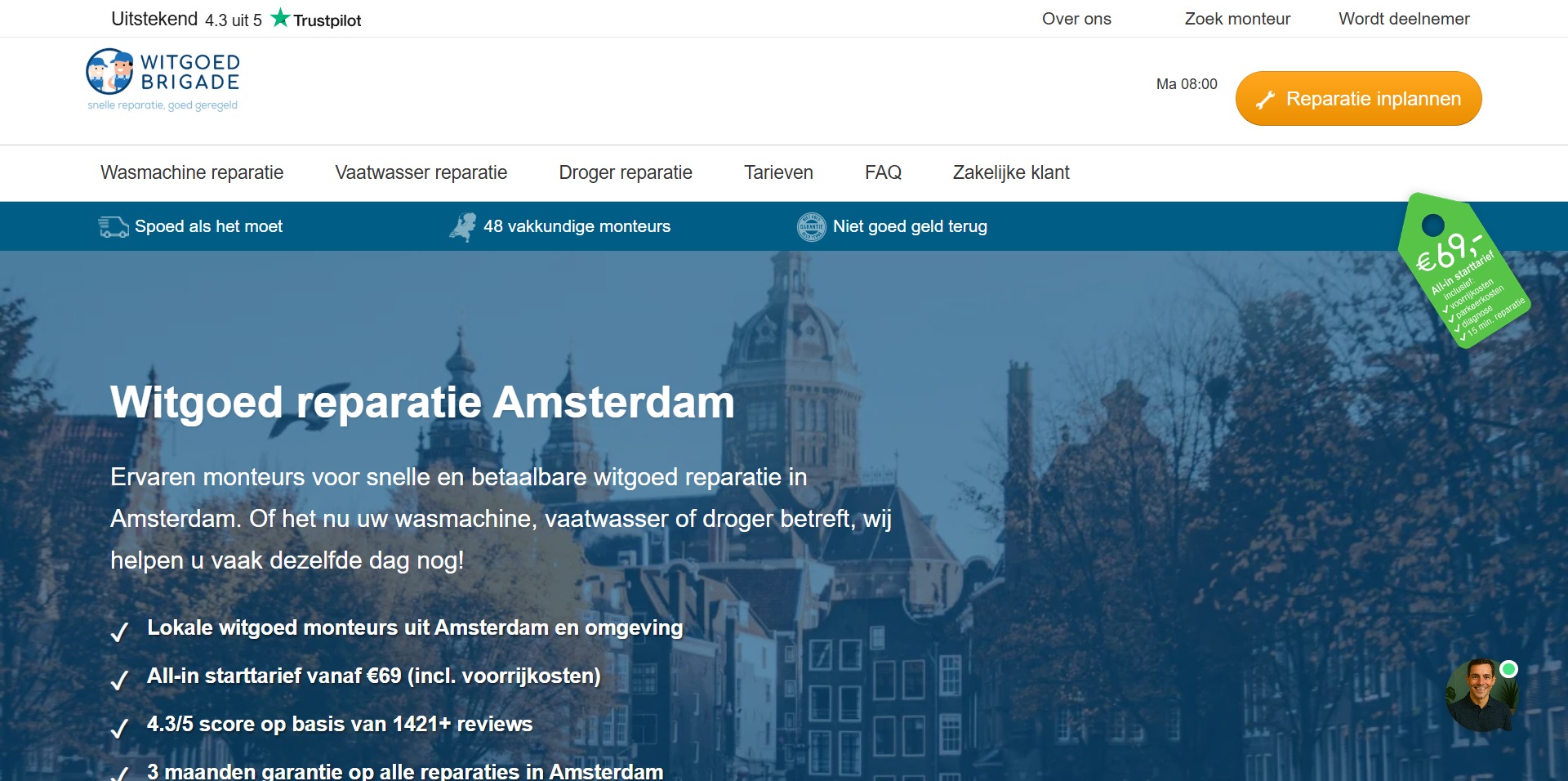Switch to Vaatwasser reparatie section
1568x781 pixels.
pyautogui.click(x=421, y=172)
